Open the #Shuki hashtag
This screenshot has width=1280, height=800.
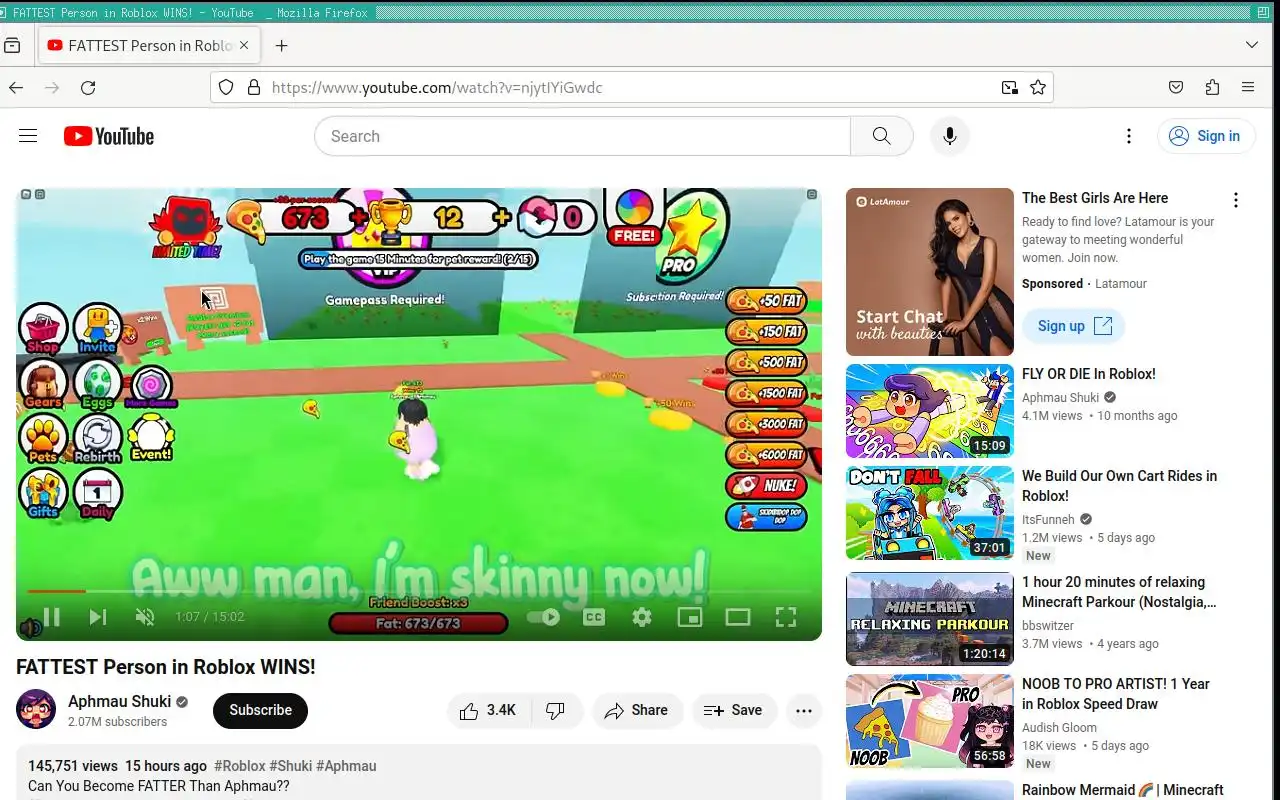(291, 766)
